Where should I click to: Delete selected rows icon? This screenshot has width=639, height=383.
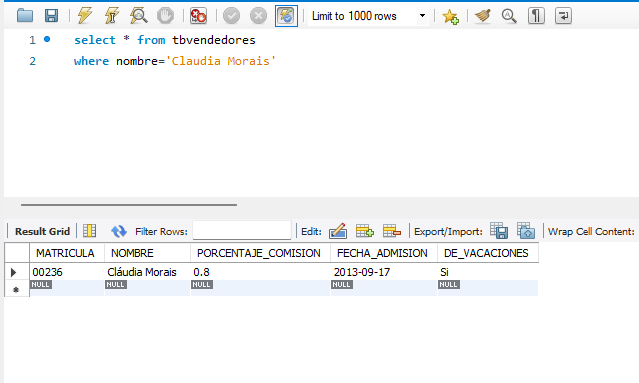coord(392,231)
